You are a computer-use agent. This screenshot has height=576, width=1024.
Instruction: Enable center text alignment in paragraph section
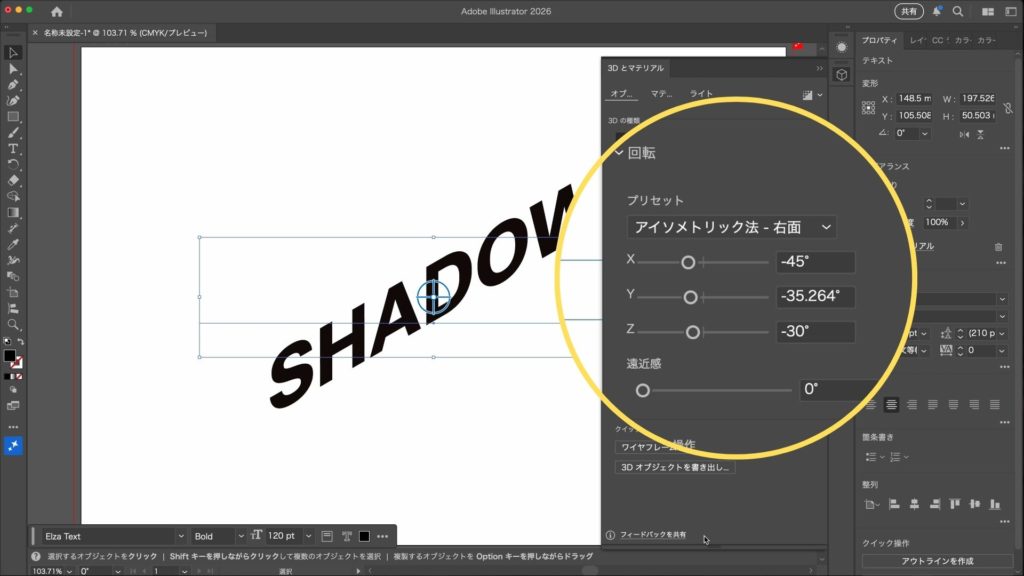click(x=891, y=405)
